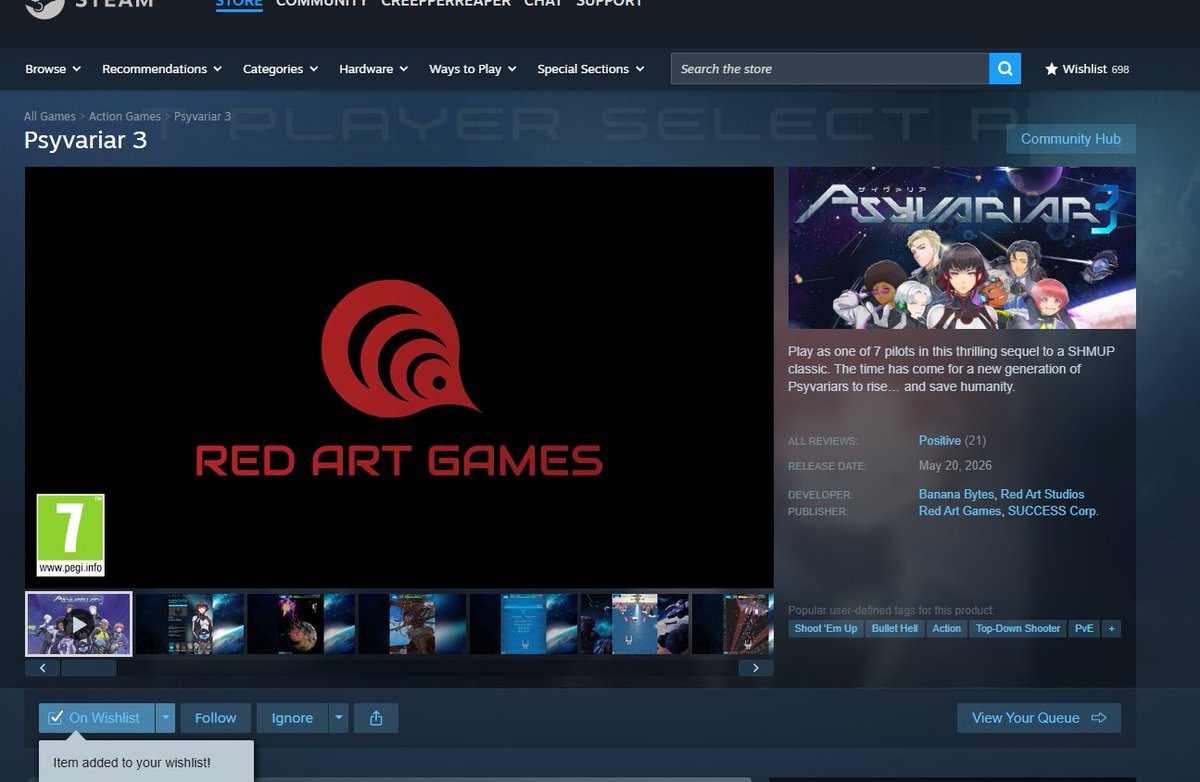Click the Psyvariar 3 header capsule image
The width and height of the screenshot is (1200, 782).
[962, 248]
